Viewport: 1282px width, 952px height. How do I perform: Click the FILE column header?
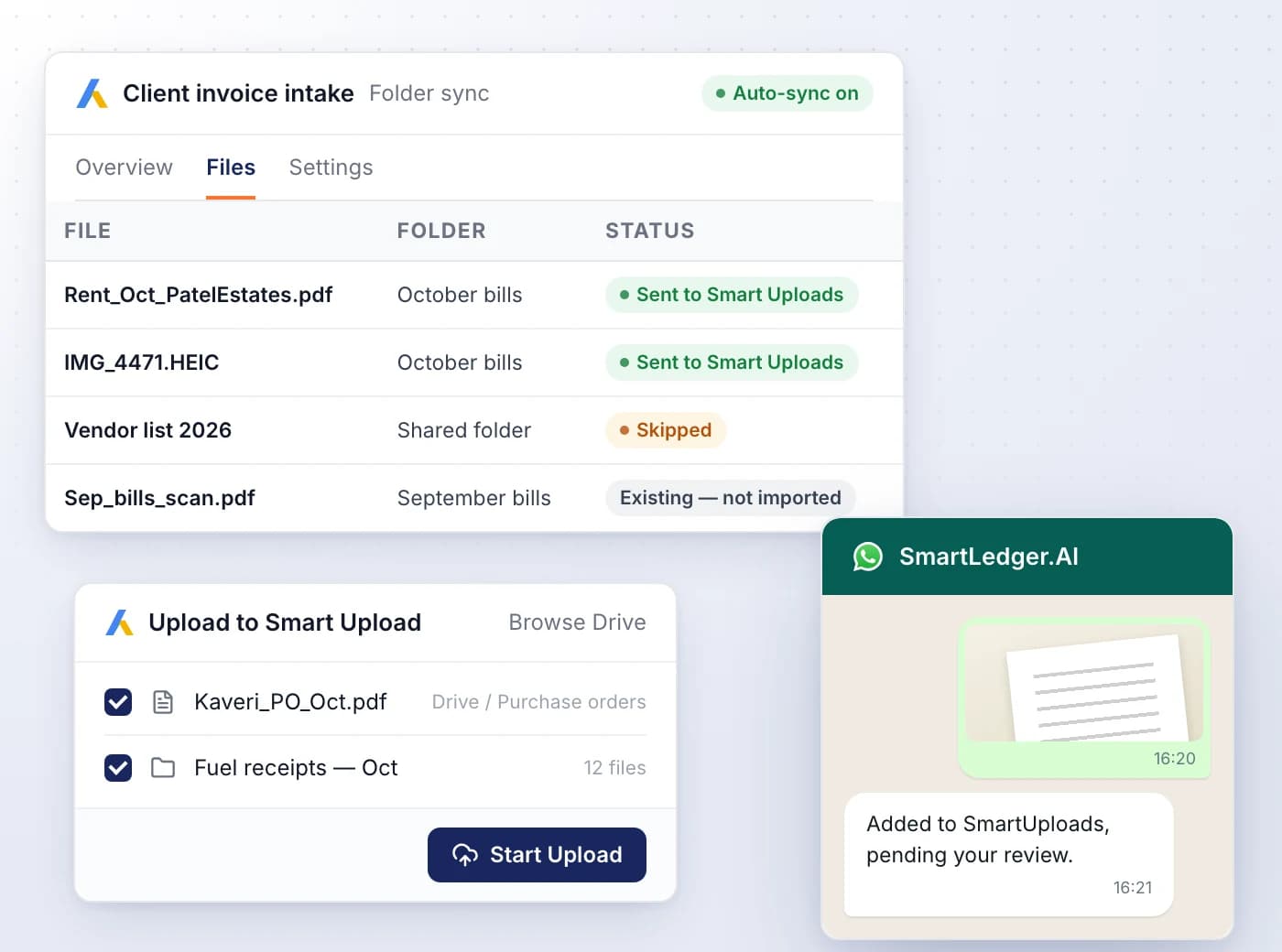88,231
